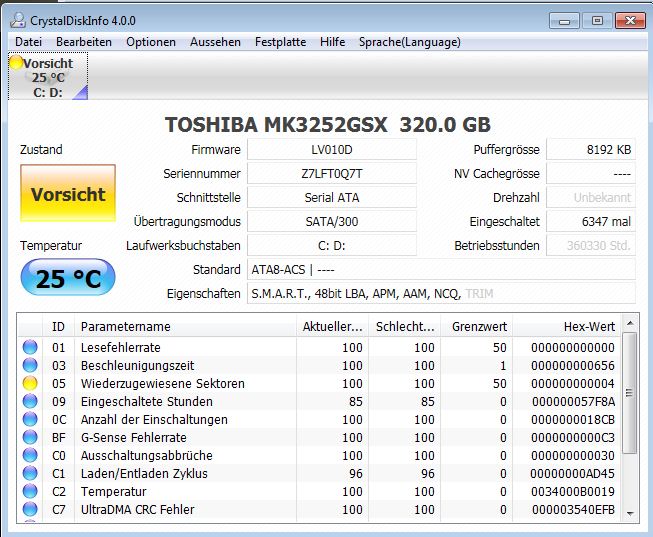Click the Seriennummer value Z7LFT0Q7T field
The width and height of the screenshot is (653, 537).
(x=332, y=173)
